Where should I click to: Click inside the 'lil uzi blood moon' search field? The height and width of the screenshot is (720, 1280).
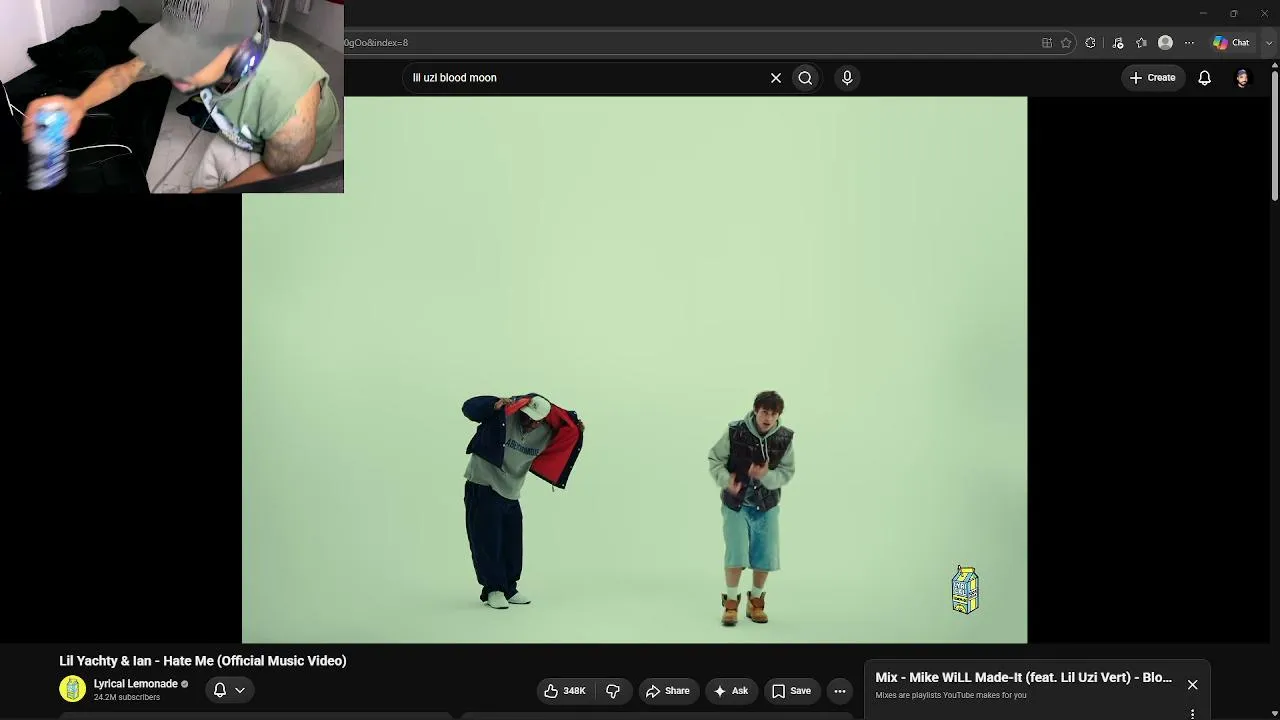coord(585,78)
